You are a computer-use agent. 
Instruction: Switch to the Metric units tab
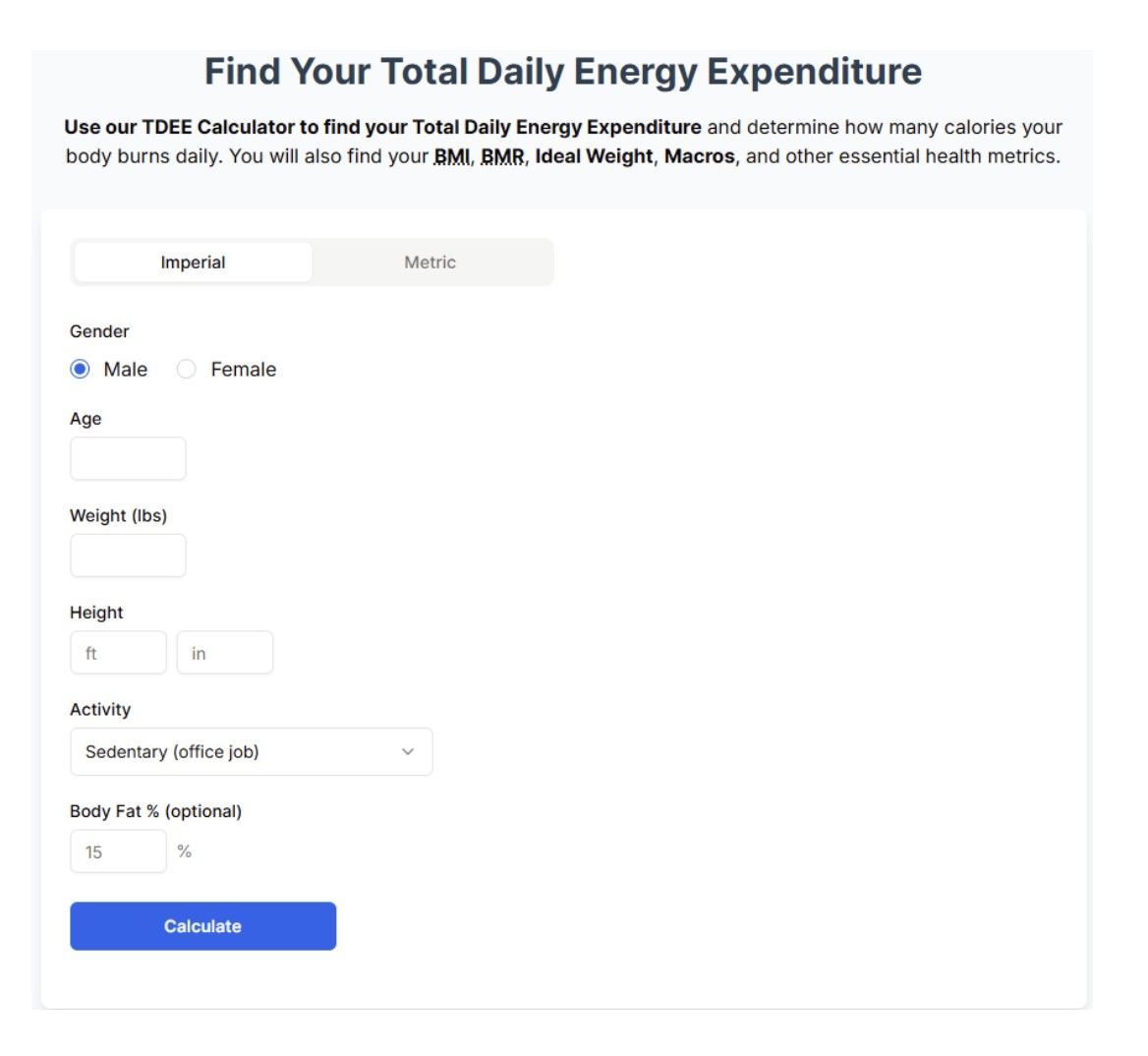[430, 263]
